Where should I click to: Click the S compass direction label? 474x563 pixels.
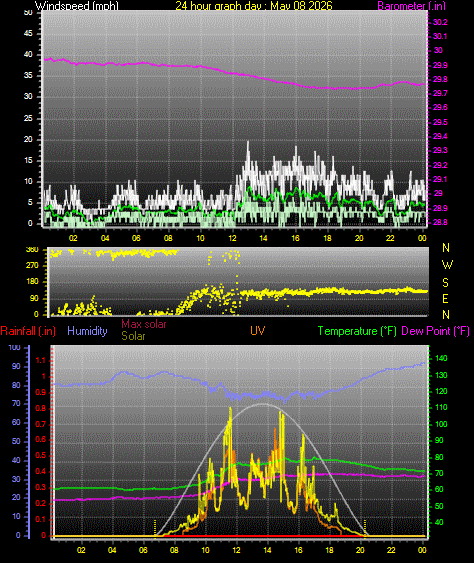[445, 283]
